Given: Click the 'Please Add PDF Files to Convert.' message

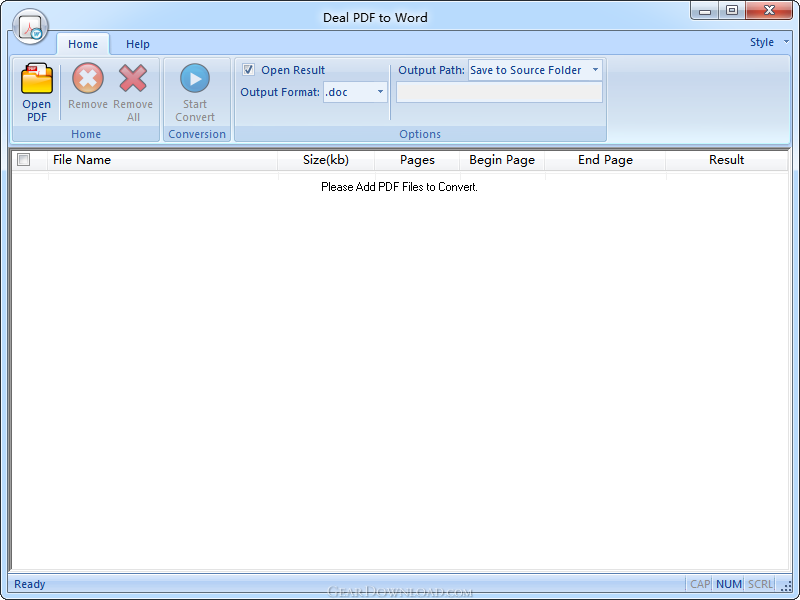Looking at the screenshot, I should pyautogui.click(x=399, y=187).
